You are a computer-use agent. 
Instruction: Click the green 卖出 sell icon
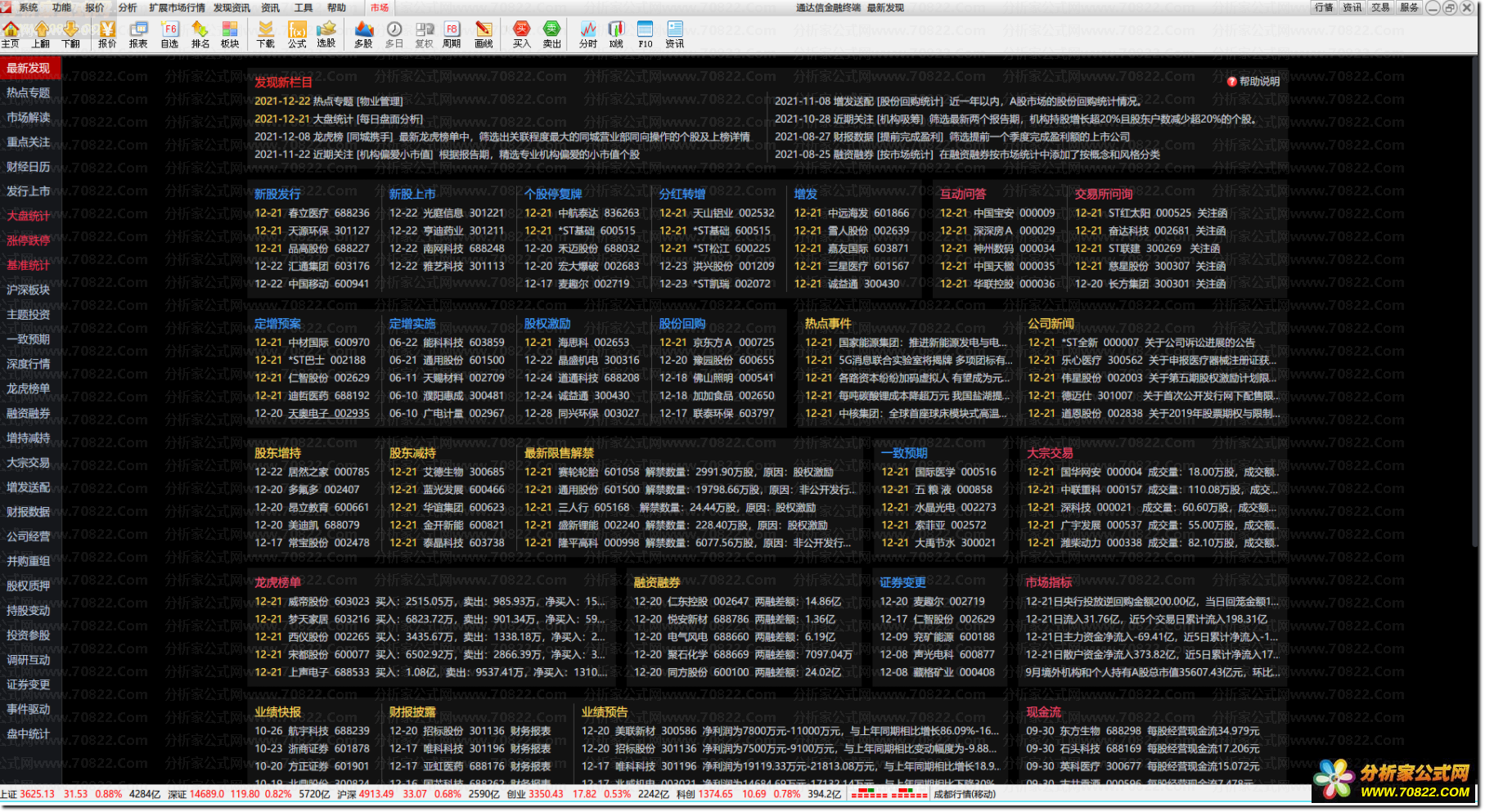tap(552, 34)
